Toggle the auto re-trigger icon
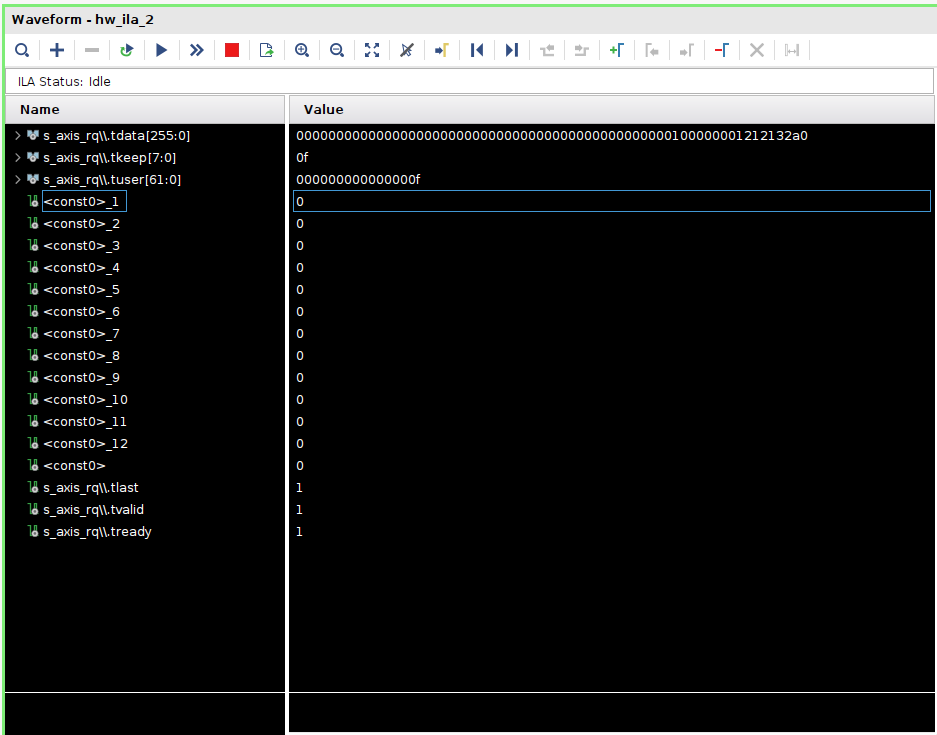This screenshot has height=735, width=937. [x=126, y=50]
